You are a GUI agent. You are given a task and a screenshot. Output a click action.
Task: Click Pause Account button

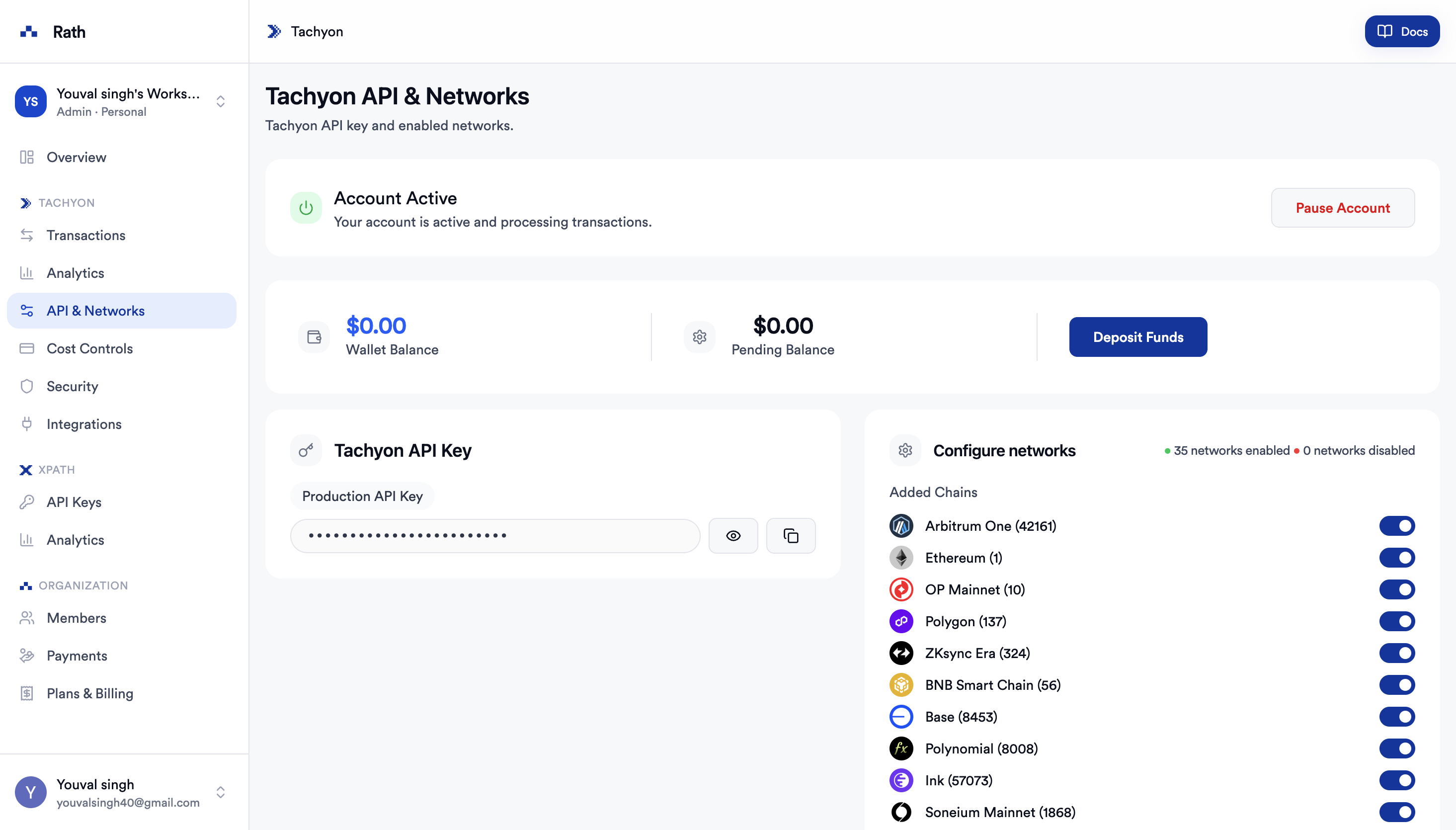(x=1343, y=208)
